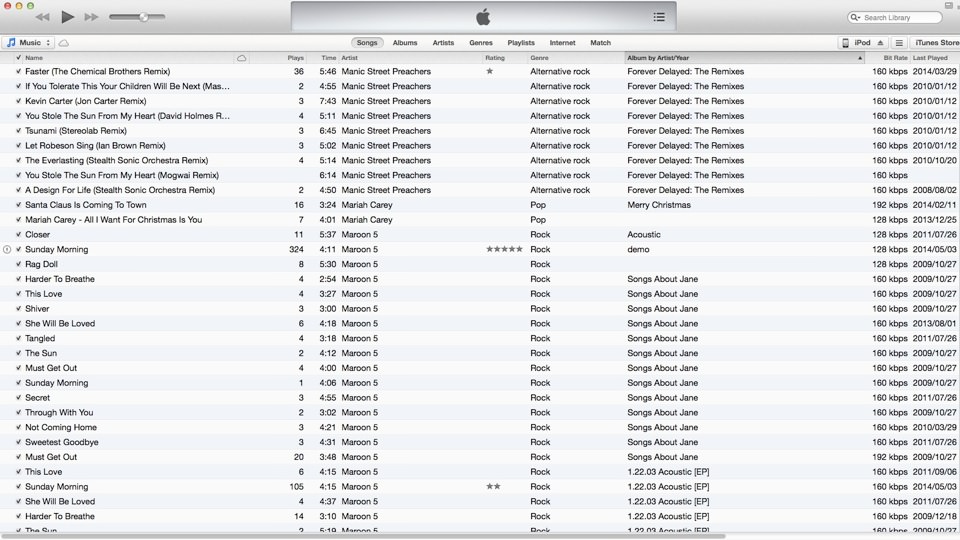Switch to the Albums tab
Viewport: 960px width, 540px height.
coord(405,43)
